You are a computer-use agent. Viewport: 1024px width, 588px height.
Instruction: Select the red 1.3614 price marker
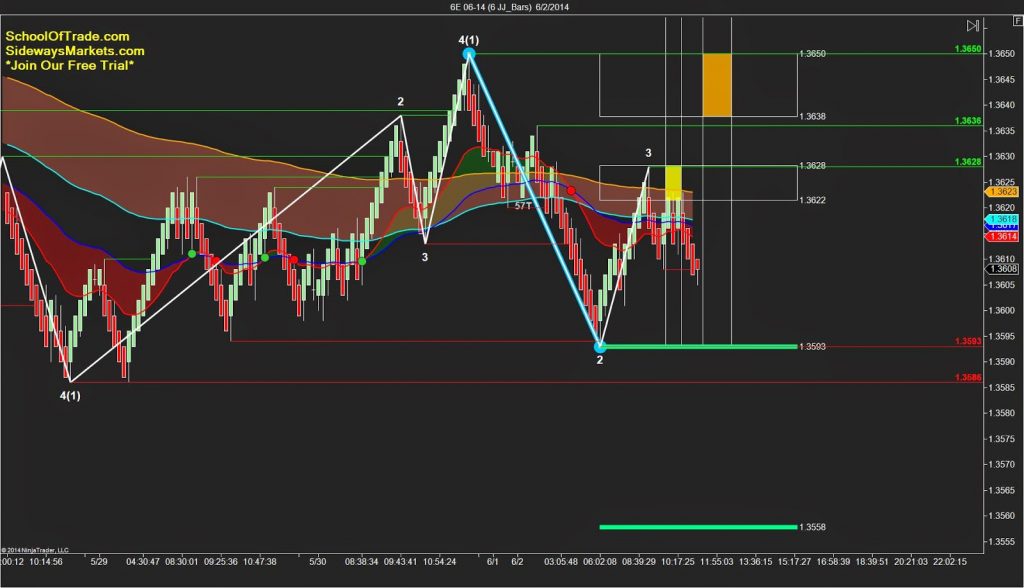click(x=1002, y=237)
